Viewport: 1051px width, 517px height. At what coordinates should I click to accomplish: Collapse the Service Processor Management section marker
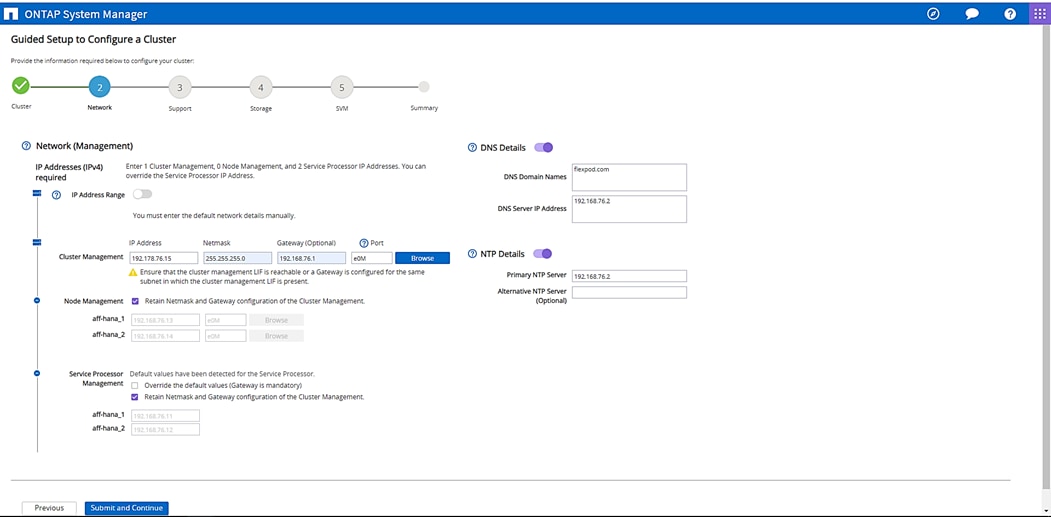pos(37,373)
